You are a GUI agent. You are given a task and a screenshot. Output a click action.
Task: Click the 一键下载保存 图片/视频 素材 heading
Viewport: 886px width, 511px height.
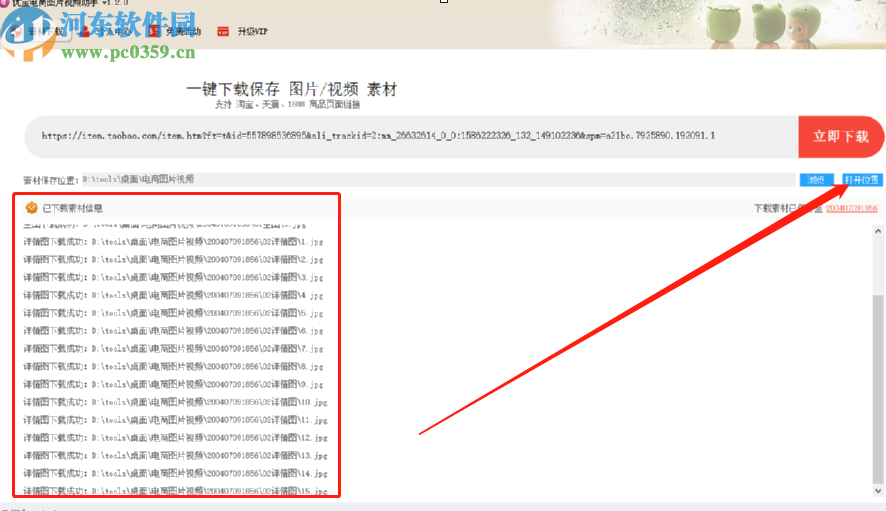(292, 89)
